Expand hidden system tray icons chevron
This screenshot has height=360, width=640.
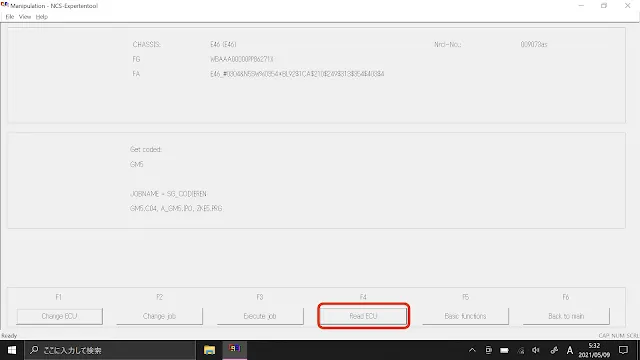(472, 350)
